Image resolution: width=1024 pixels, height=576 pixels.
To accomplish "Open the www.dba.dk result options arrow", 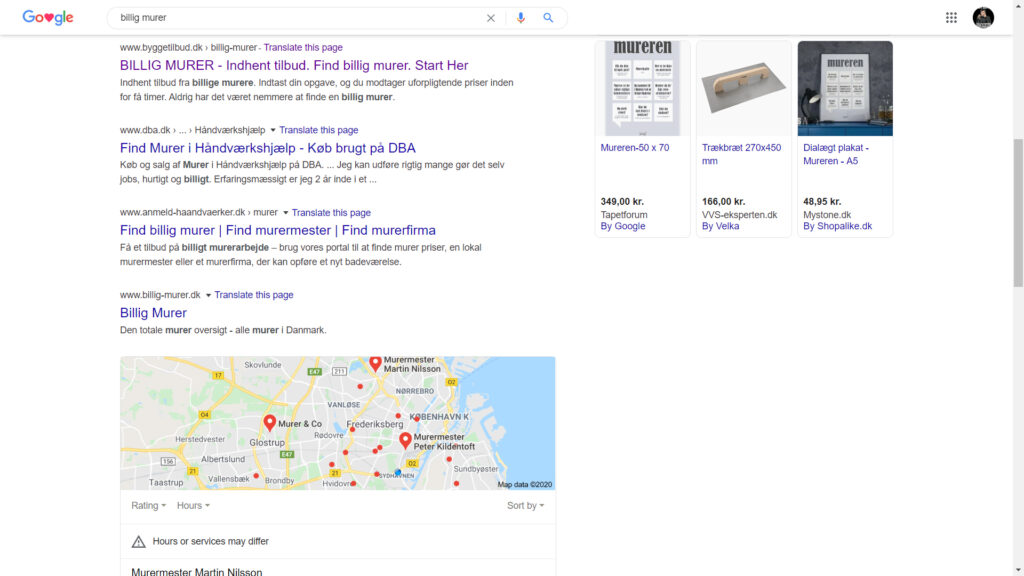I will [x=273, y=130].
